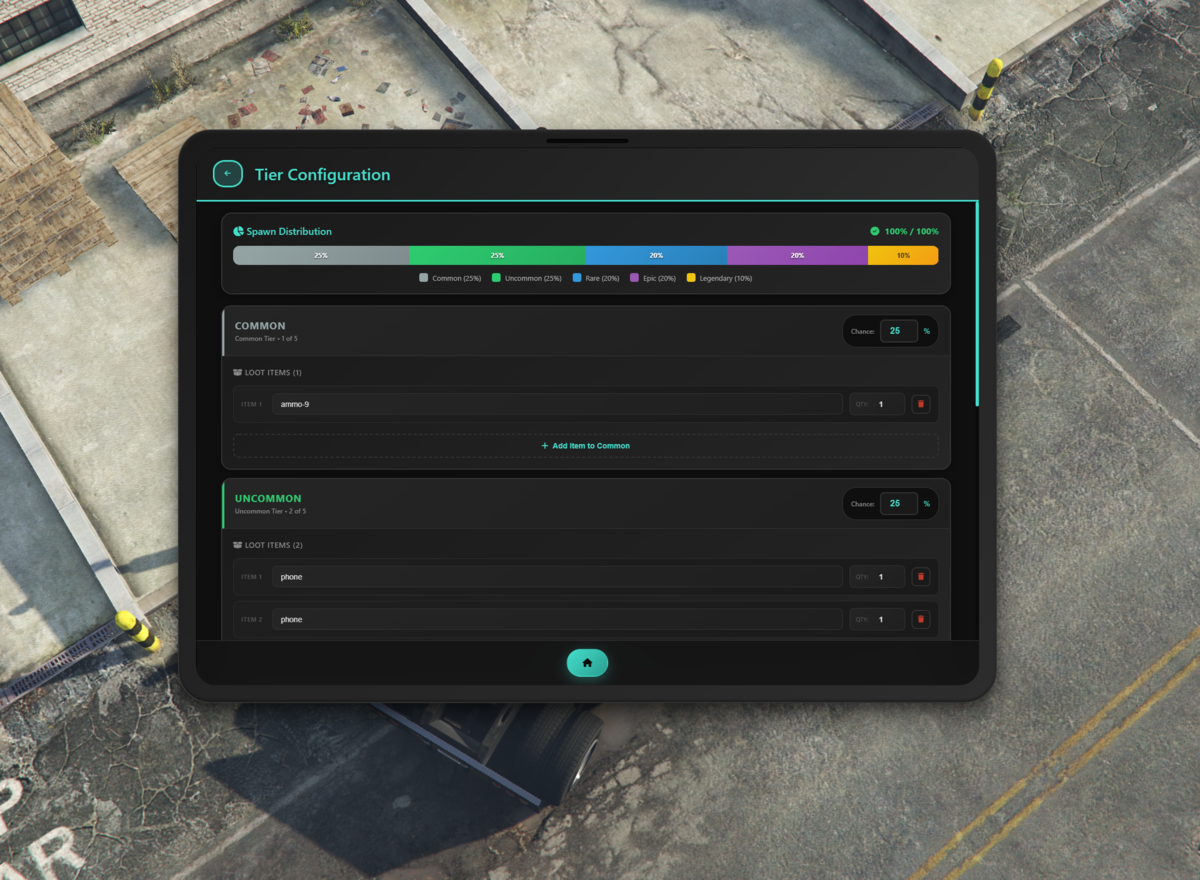1200x880 pixels.
Task: Edit the Uncommon chance value field
Action: pos(899,504)
